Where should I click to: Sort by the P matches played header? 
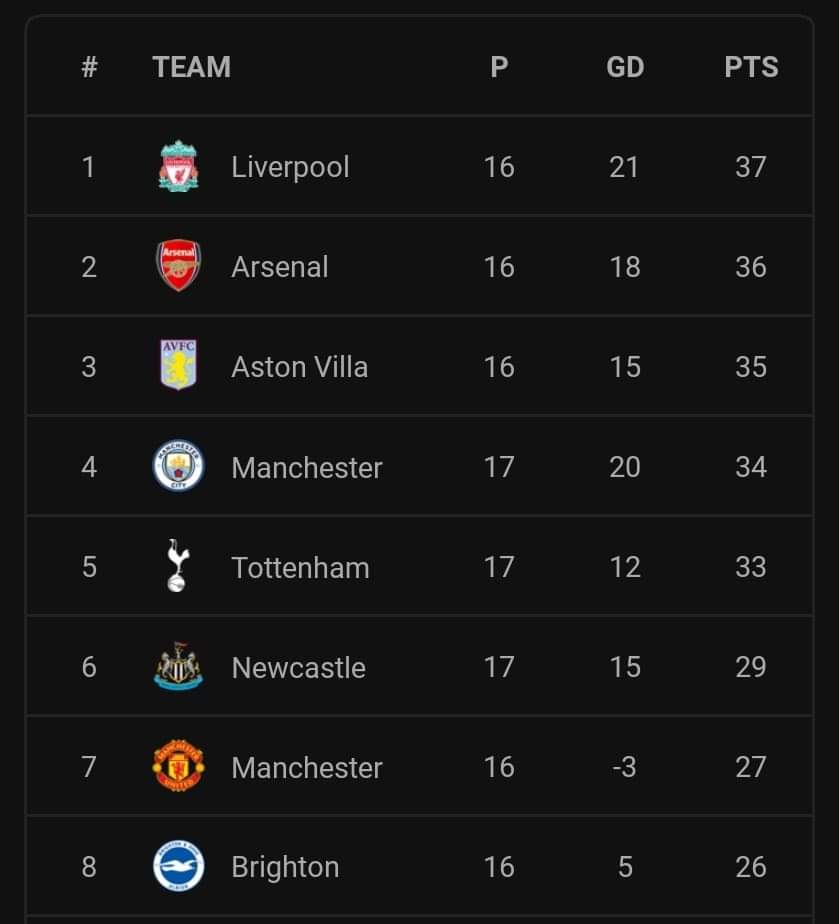click(x=499, y=67)
